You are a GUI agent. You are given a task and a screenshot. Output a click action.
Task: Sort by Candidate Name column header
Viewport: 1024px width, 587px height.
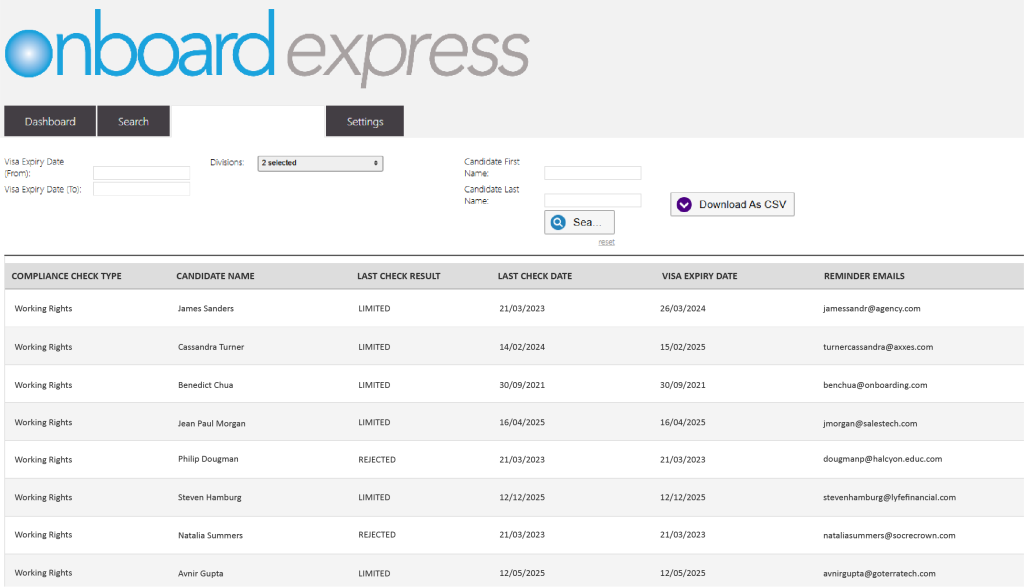tap(215, 276)
